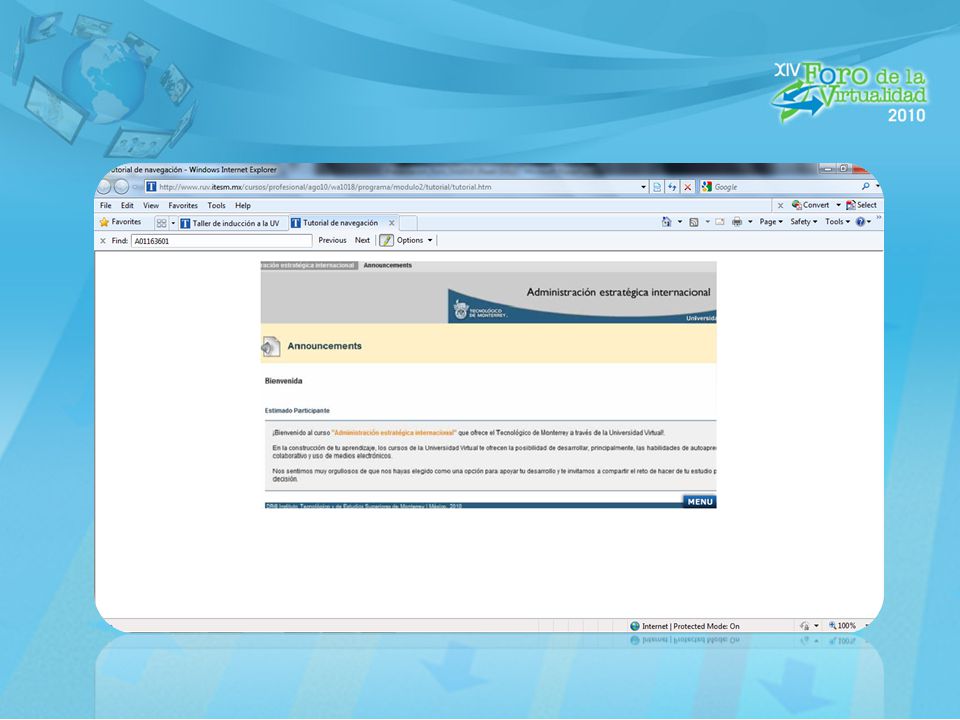Screen dimensions: 960x720
Task: Click the Previous button in Find bar
Action: click(x=332, y=241)
